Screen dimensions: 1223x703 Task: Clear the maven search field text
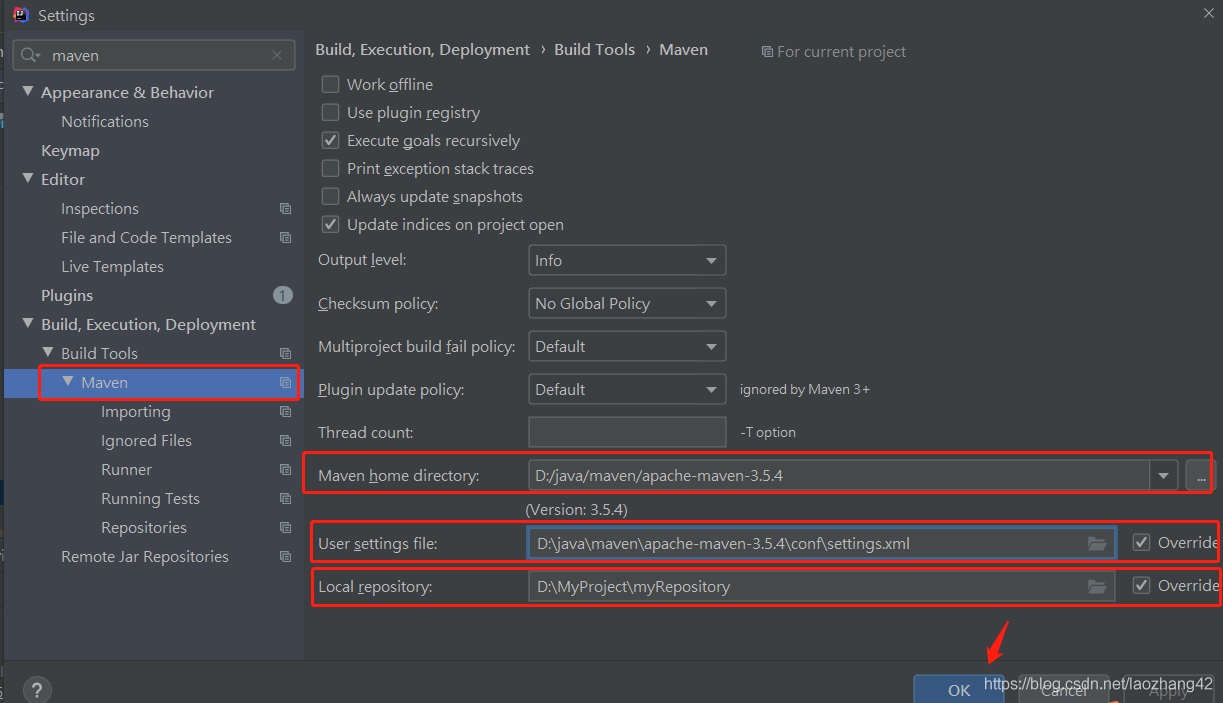click(x=278, y=55)
